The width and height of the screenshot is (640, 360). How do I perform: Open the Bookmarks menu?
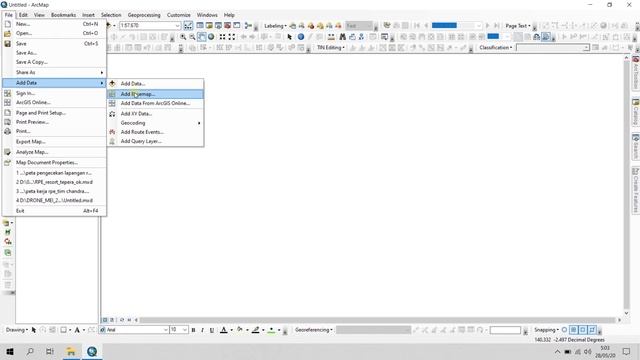click(63, 15)
